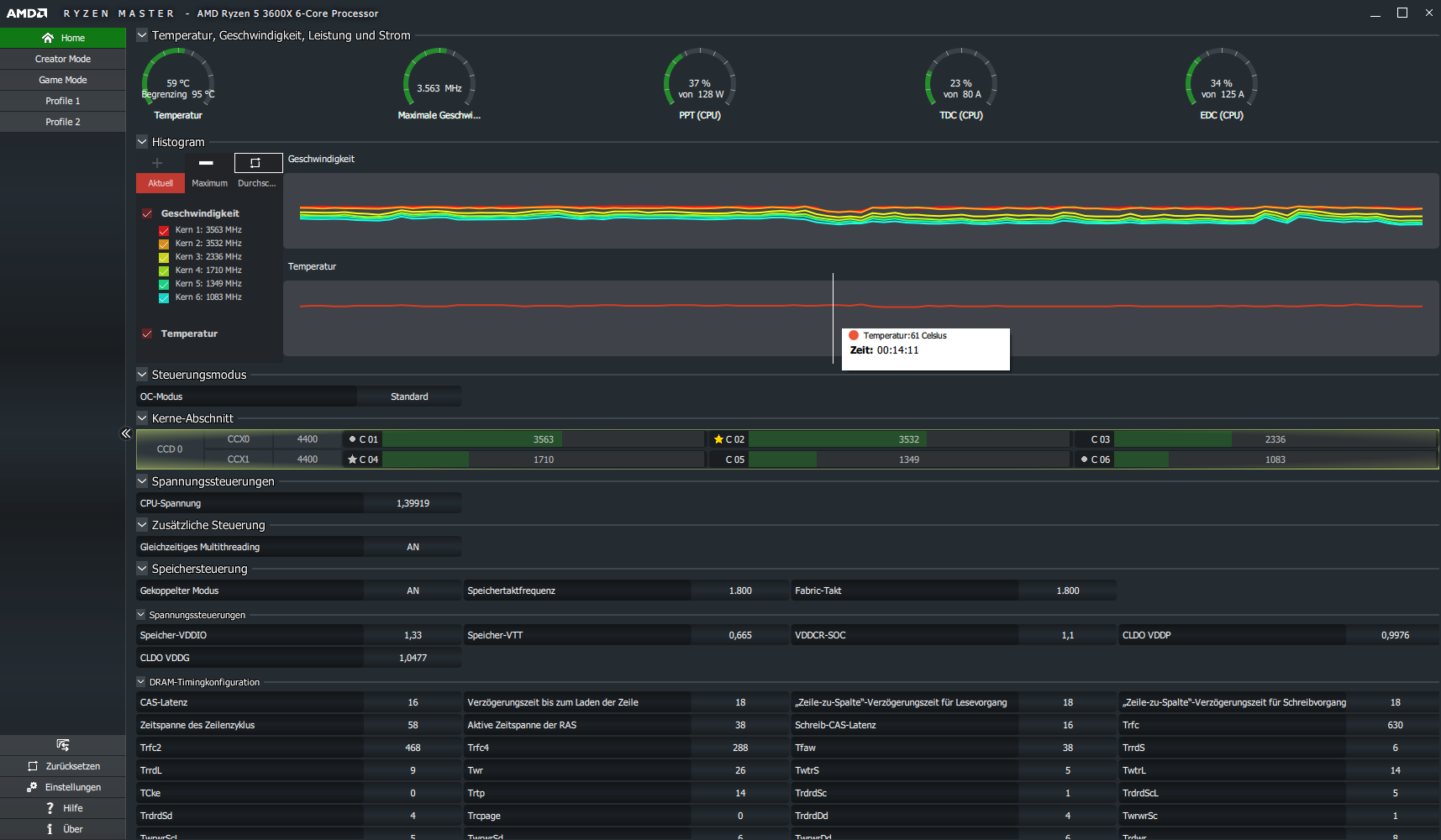Toggle Kern 3 speed checkbox

click(x=164, y=257)
